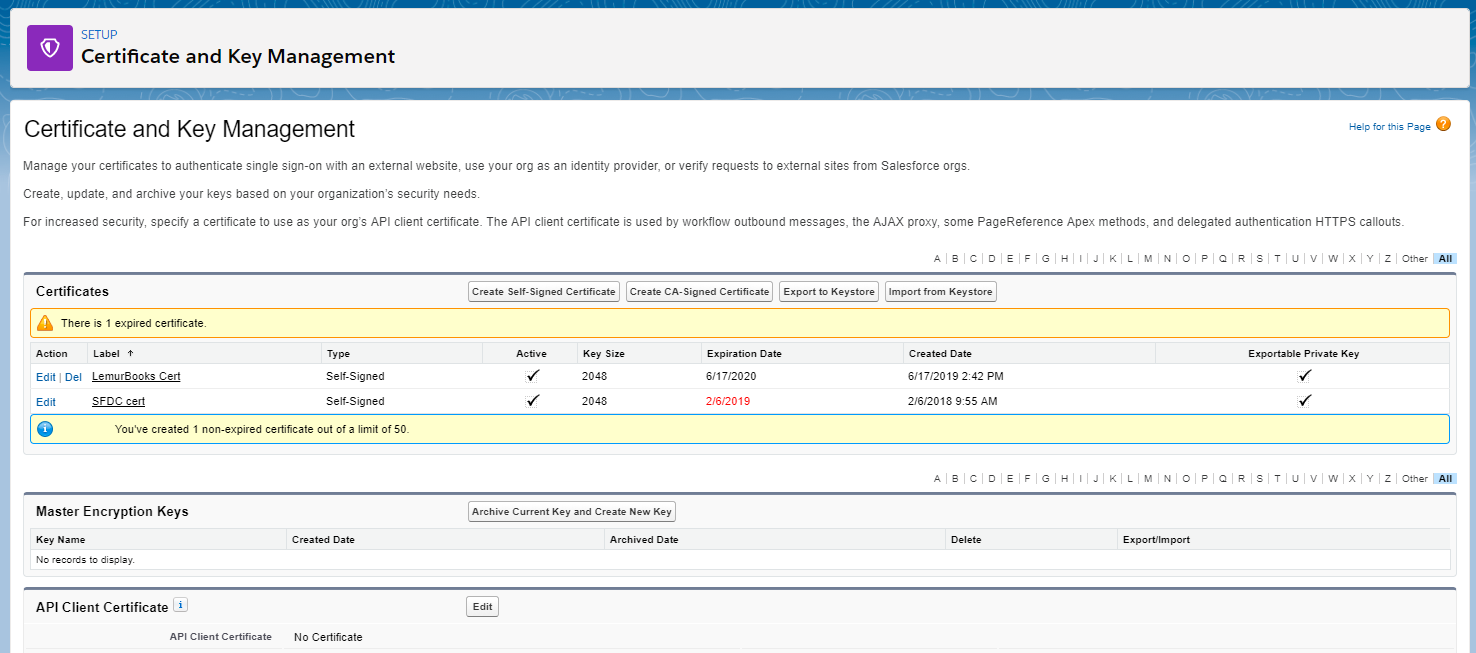Click the Type column header

(x=338, y=354)
